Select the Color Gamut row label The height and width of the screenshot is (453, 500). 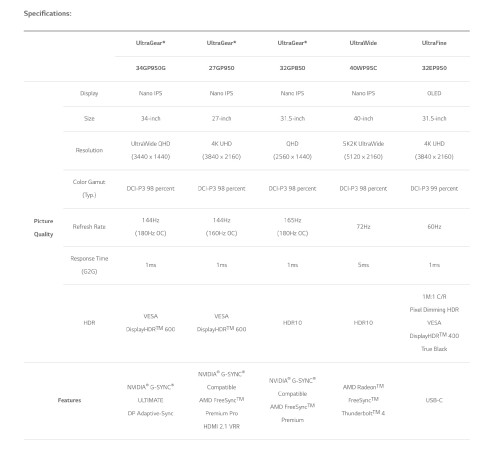pos(89,188)
